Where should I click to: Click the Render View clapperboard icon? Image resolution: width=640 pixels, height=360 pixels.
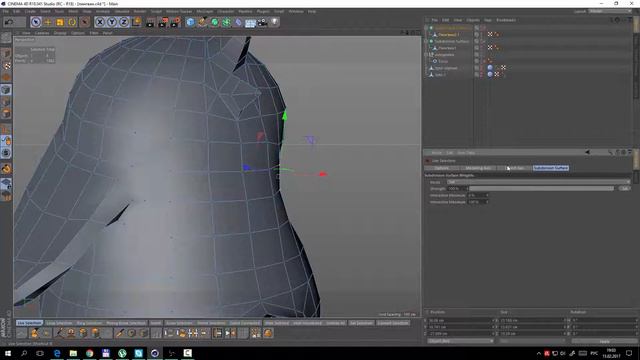coord(150,22)
